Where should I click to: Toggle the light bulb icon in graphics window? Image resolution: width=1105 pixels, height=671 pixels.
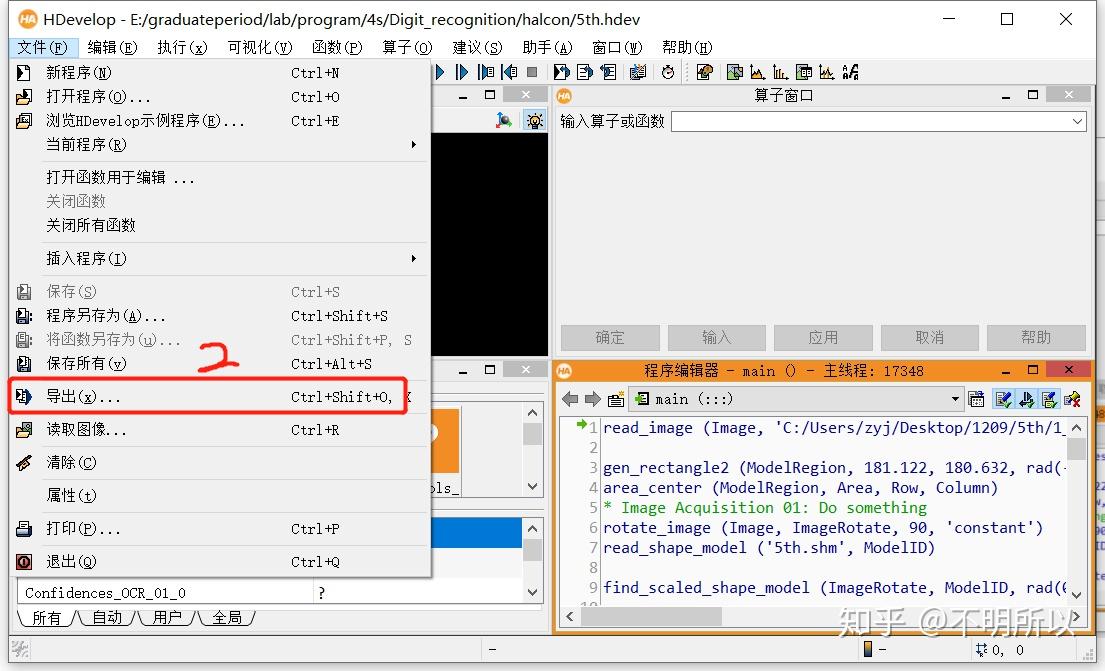[535, 121]
